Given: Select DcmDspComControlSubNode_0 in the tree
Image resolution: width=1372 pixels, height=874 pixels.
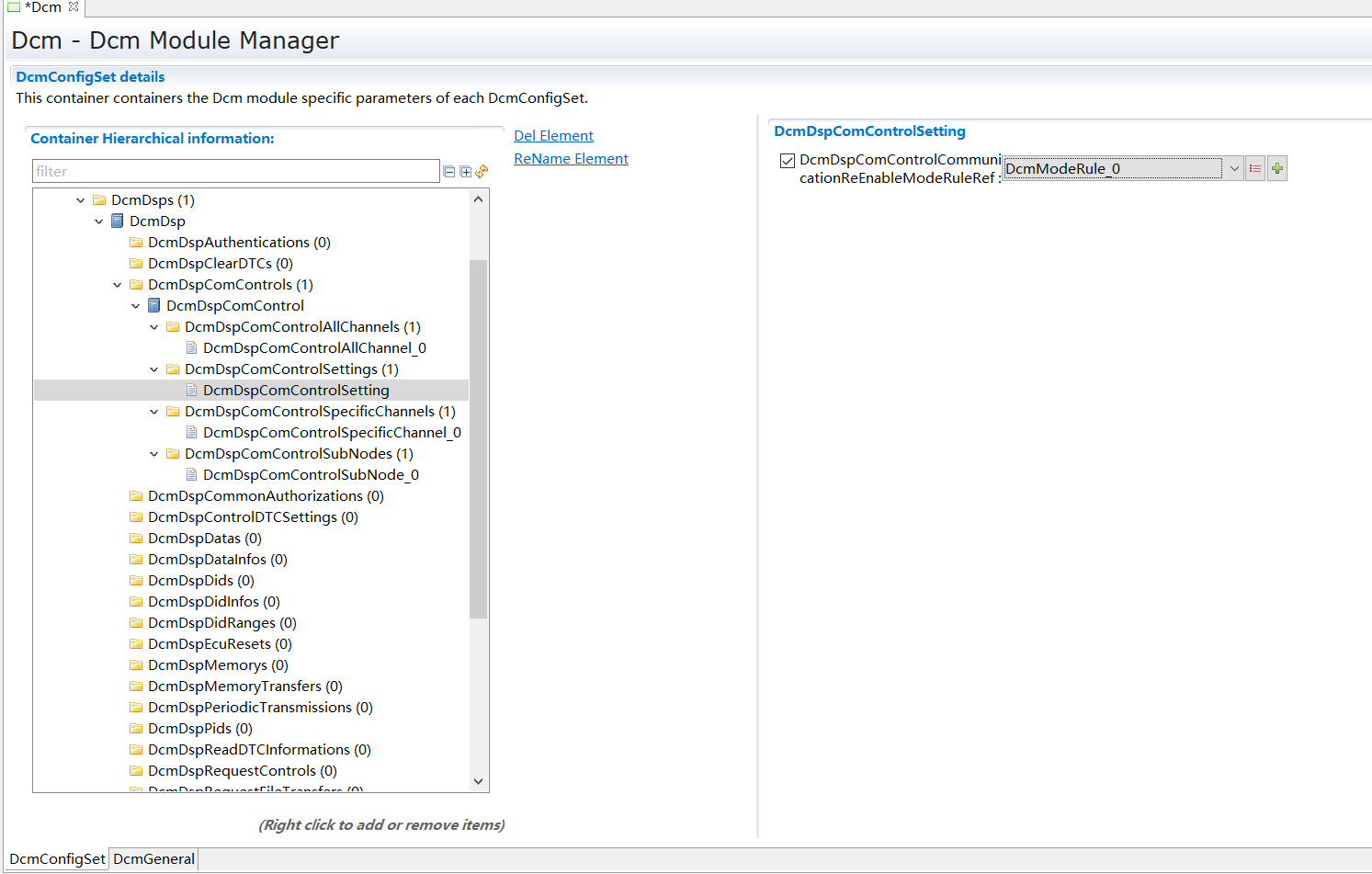Looking at the screenshot, I should point(311,474).
